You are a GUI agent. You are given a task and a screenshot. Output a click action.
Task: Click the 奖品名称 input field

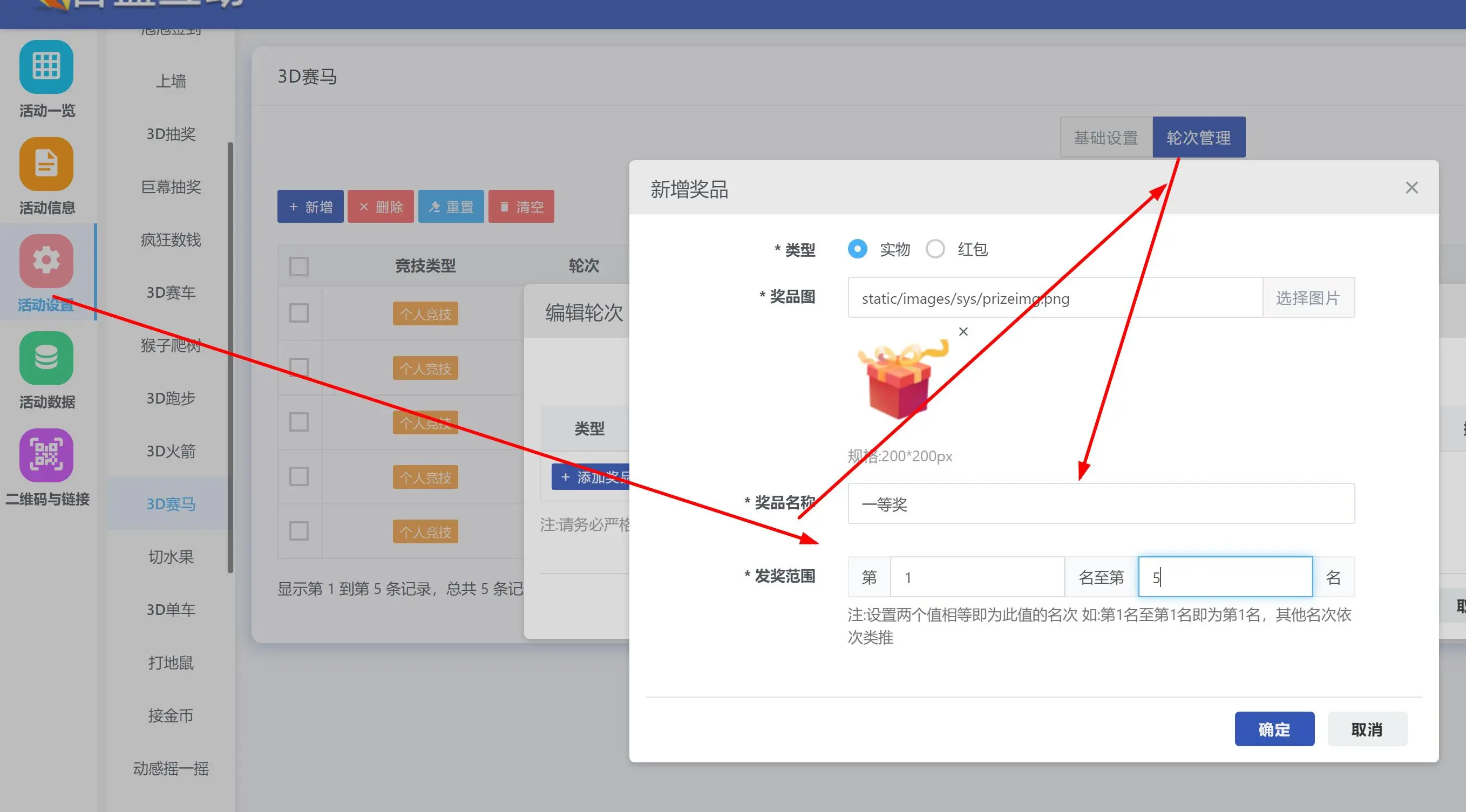[x=1100, y=503]
